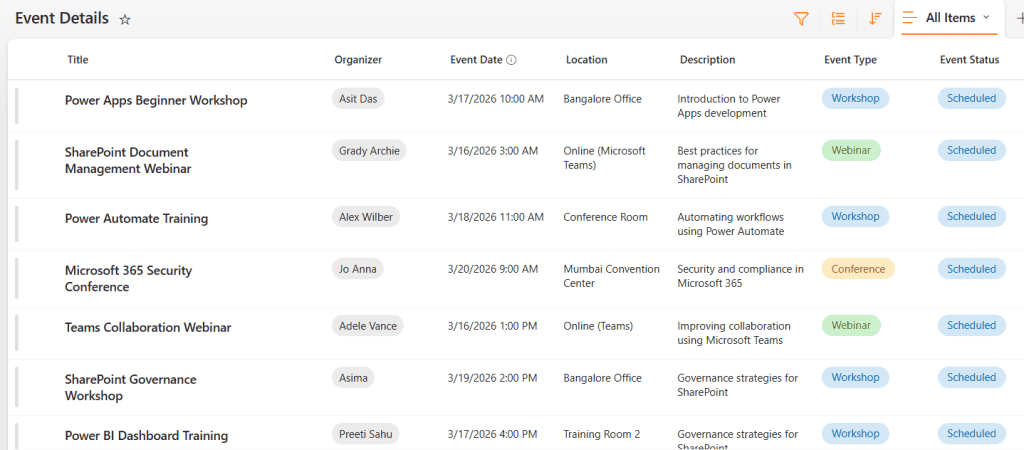Click the Automating workflows using Power Automate description

pyautogui.click(x=731, y=224)
